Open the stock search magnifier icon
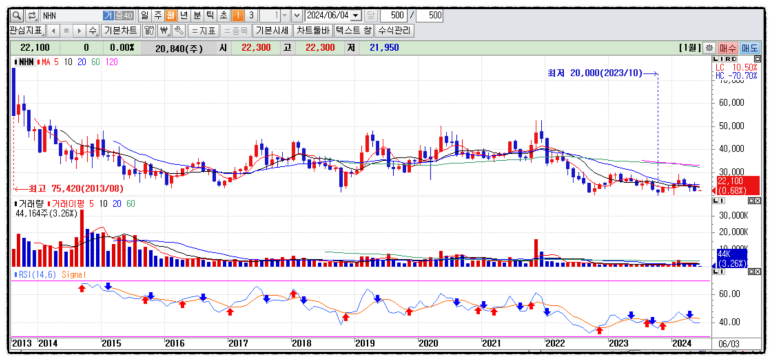Screen dimensions: 773x361 [17, 16]
